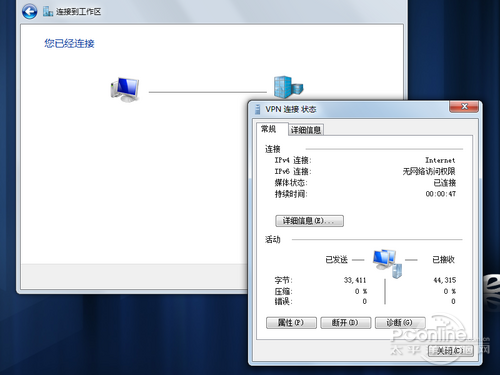Image resolution: width=500 pixels, height=375 pixels.
Task: Click the 字节: row label
Action: [283, 280]
